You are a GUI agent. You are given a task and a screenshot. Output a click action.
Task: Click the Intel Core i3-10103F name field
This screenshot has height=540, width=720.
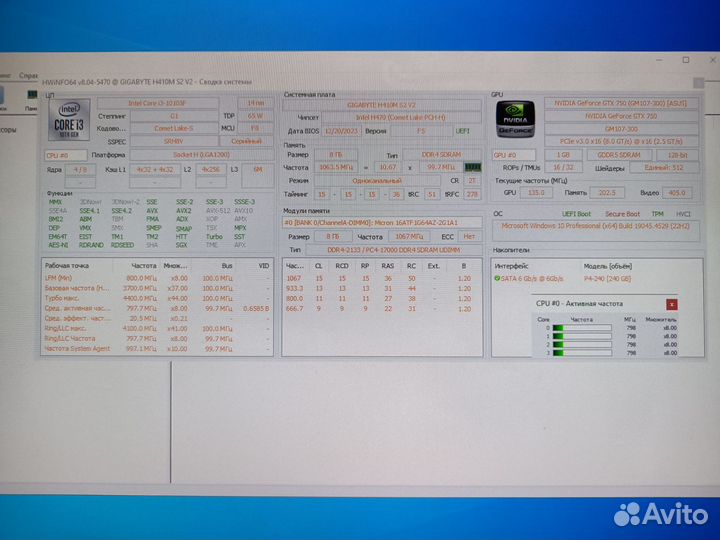(x=158, y=103)
